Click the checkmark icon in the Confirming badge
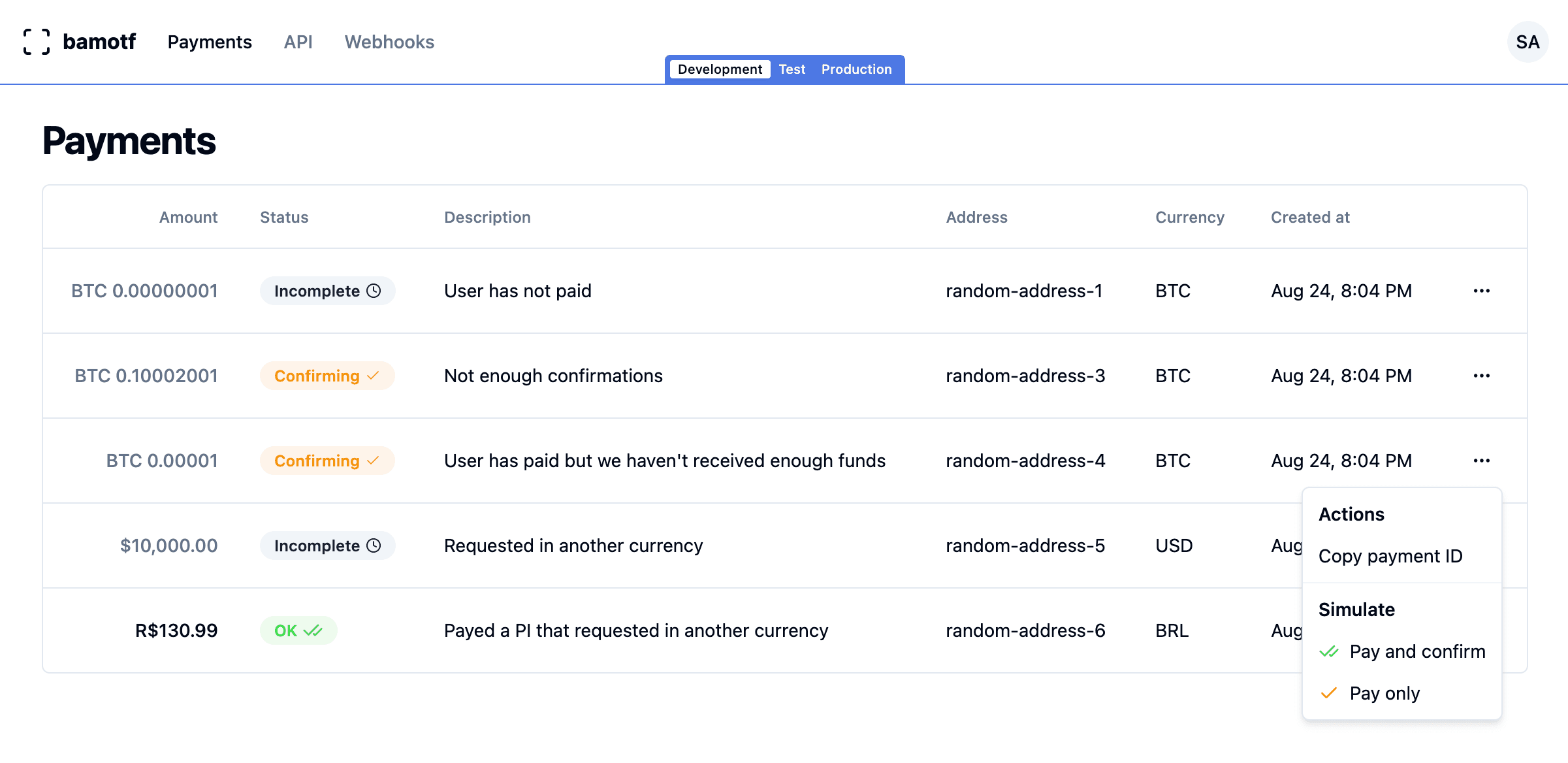 pyautogui.click(x=374, y=376)
